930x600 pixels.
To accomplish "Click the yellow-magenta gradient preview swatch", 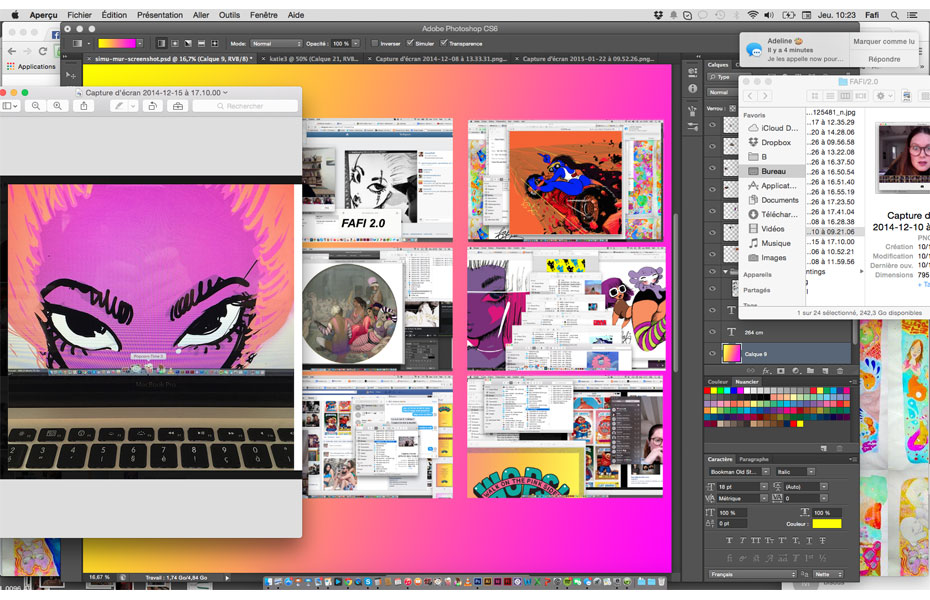I will (117, 43).
